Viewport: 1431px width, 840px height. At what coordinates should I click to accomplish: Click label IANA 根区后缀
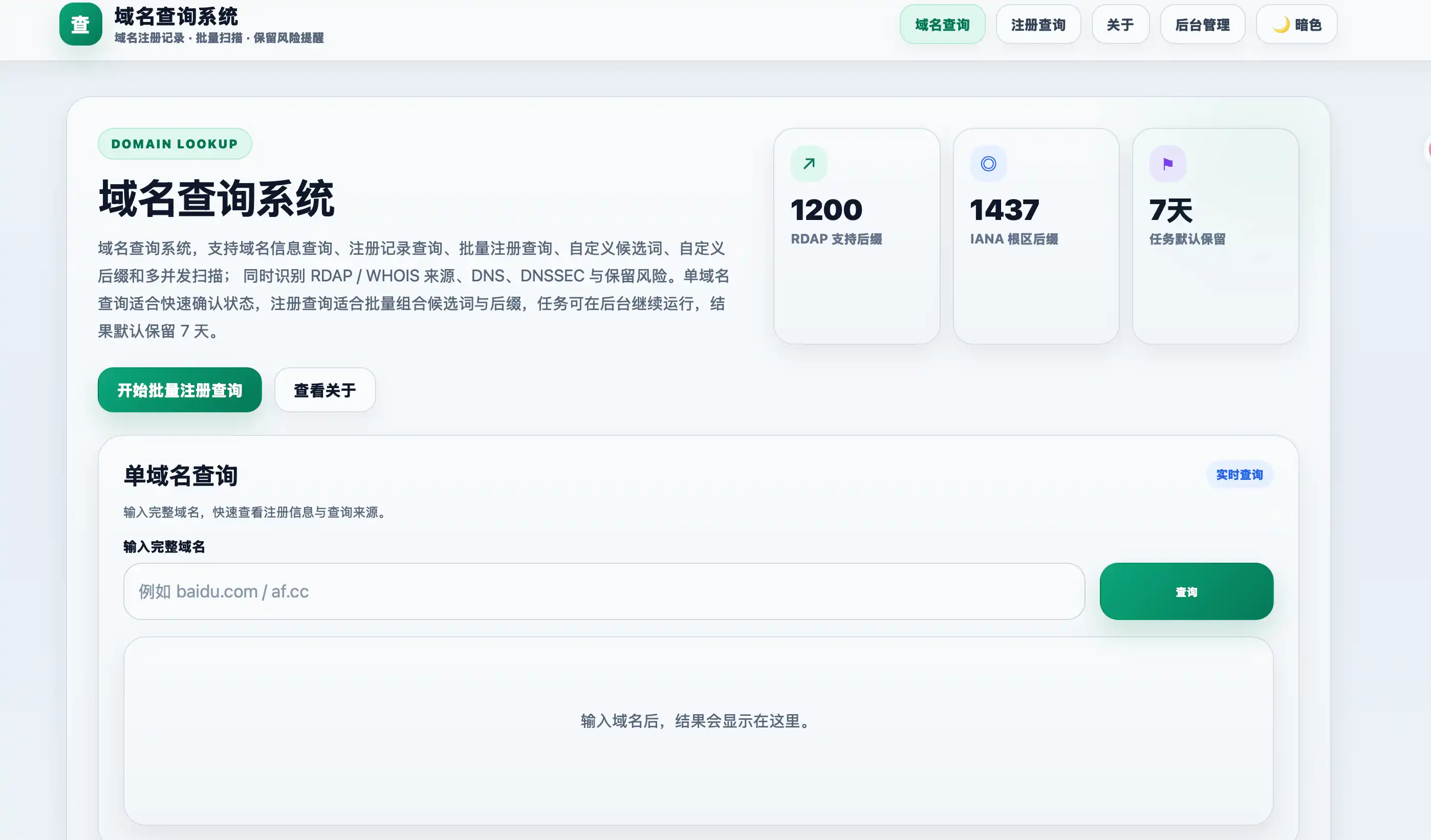[1014, 239]
